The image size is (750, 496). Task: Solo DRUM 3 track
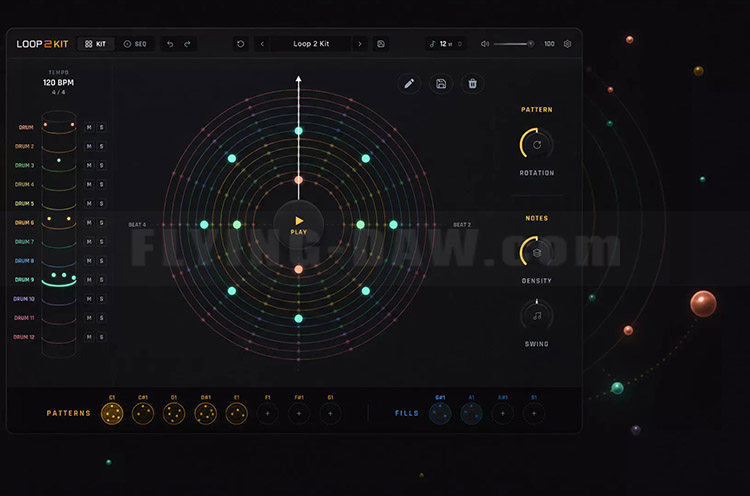101,165
